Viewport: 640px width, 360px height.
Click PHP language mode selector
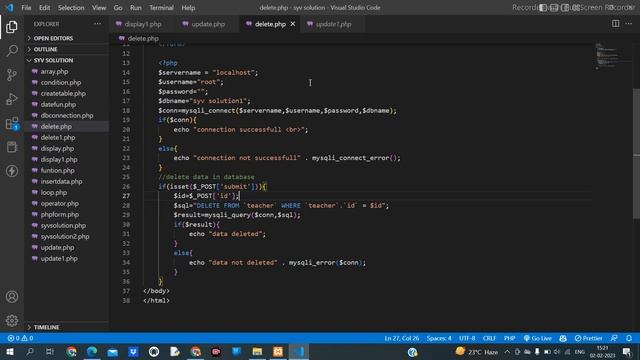[509, 338]
